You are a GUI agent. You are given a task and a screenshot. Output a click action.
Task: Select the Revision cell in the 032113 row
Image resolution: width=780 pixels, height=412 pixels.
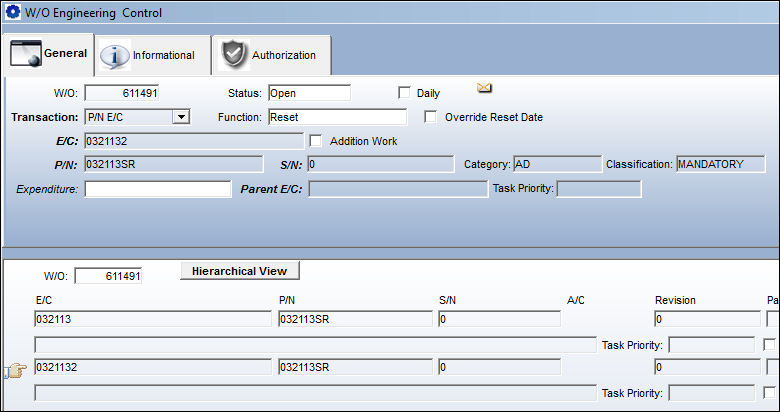click(707, 319)
